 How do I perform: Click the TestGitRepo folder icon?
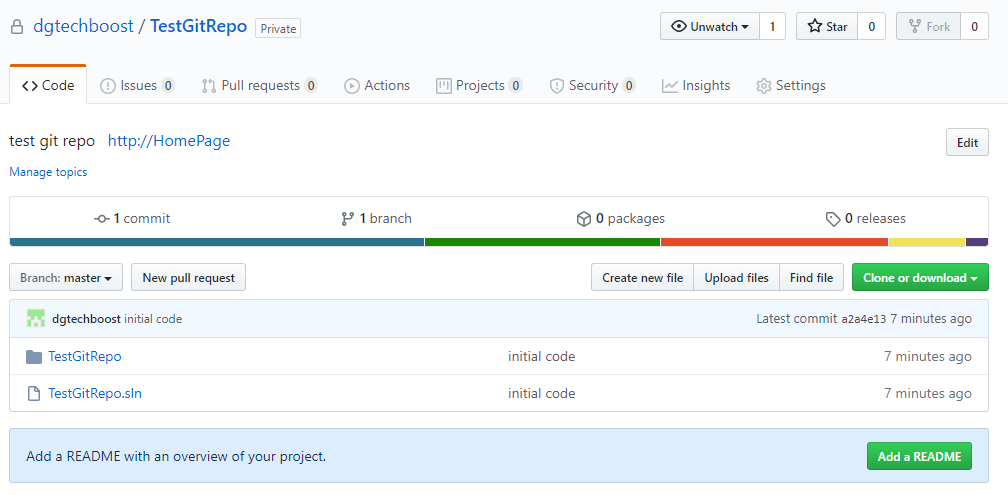(x=34, y=357)
